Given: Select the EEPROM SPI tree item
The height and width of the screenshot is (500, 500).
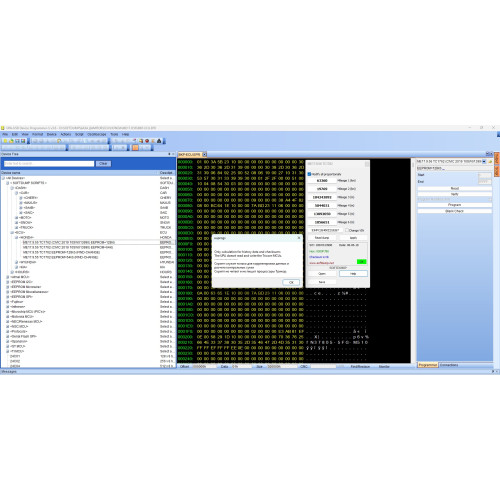Looking at the screenshot, I should [x=23, y=297].
